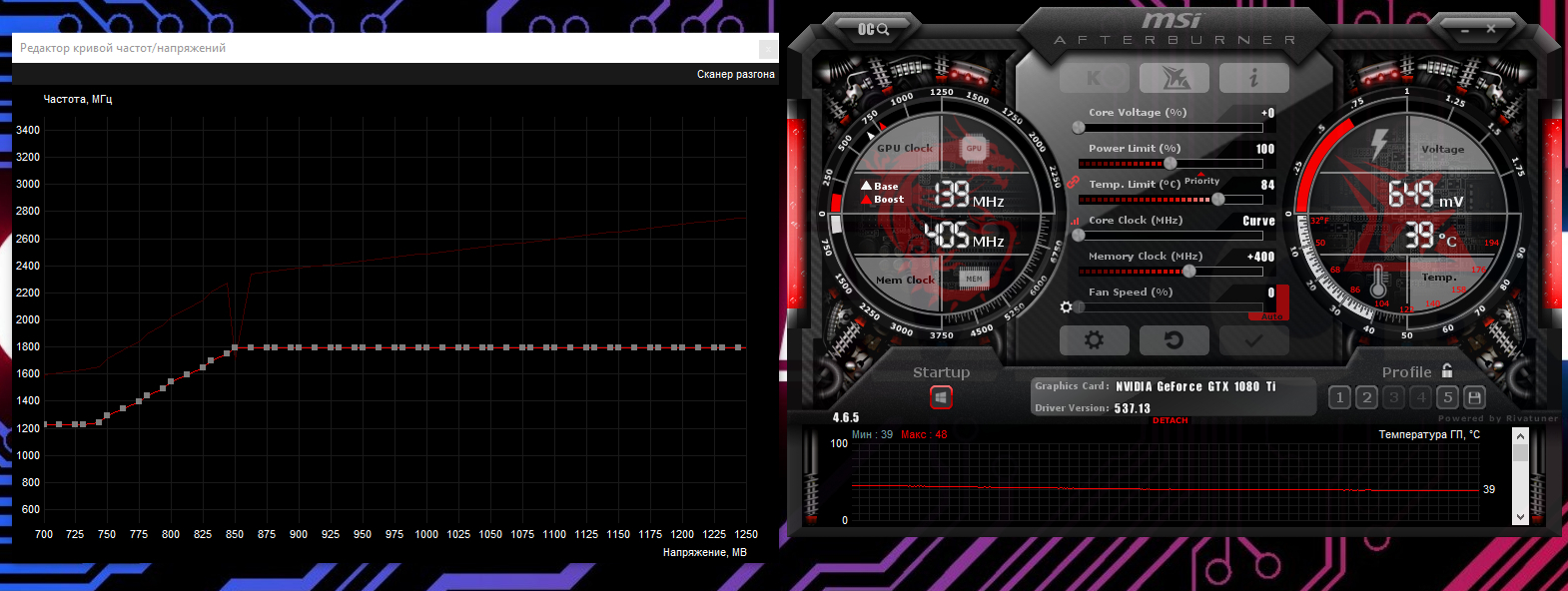Load profile slot 5
This screenshot has height=591, width=1568.
1448,397
